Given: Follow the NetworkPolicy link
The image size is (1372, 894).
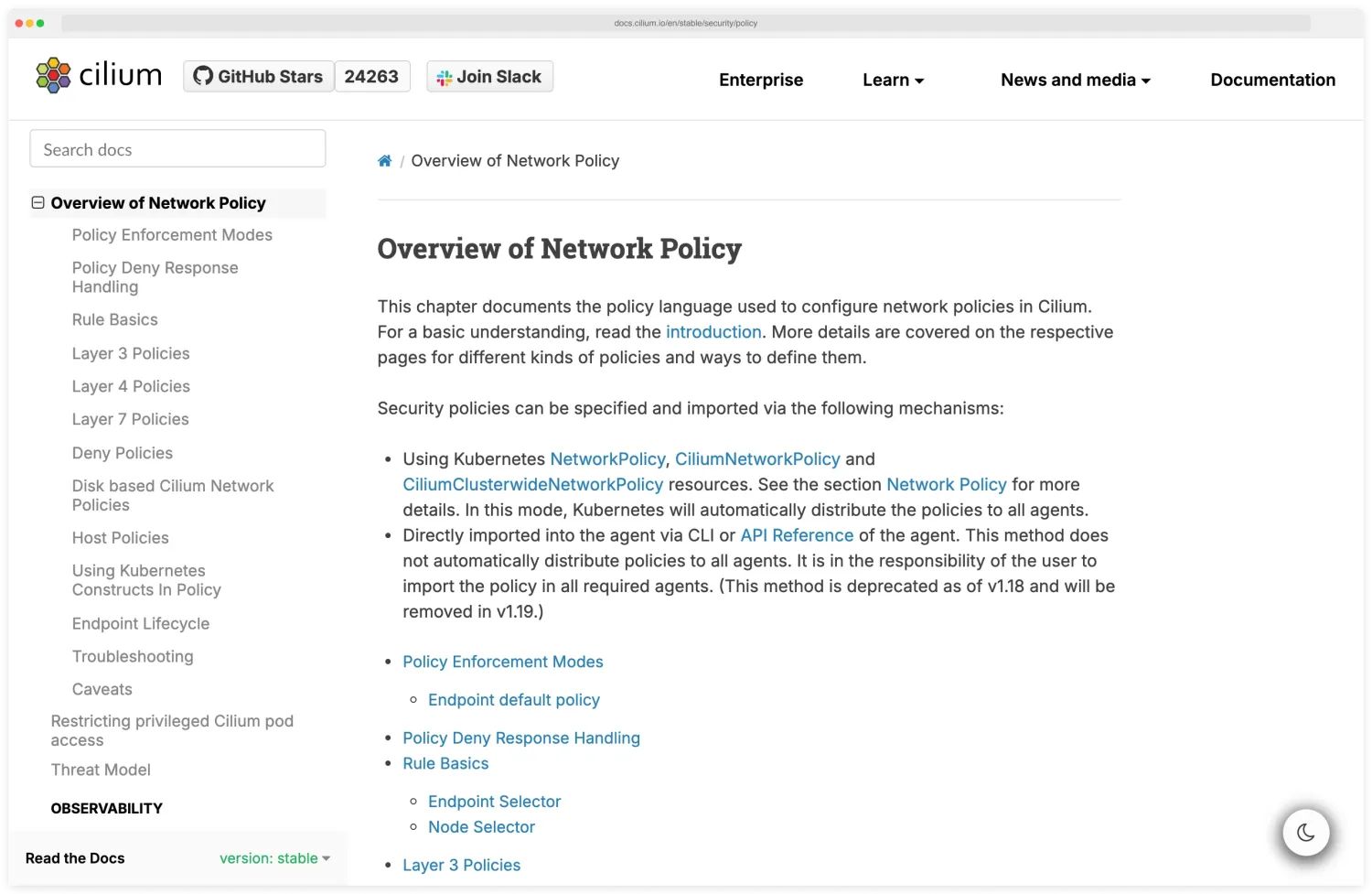Looking at the screenshot, I should pyautogui.click(x=607, y=459).
